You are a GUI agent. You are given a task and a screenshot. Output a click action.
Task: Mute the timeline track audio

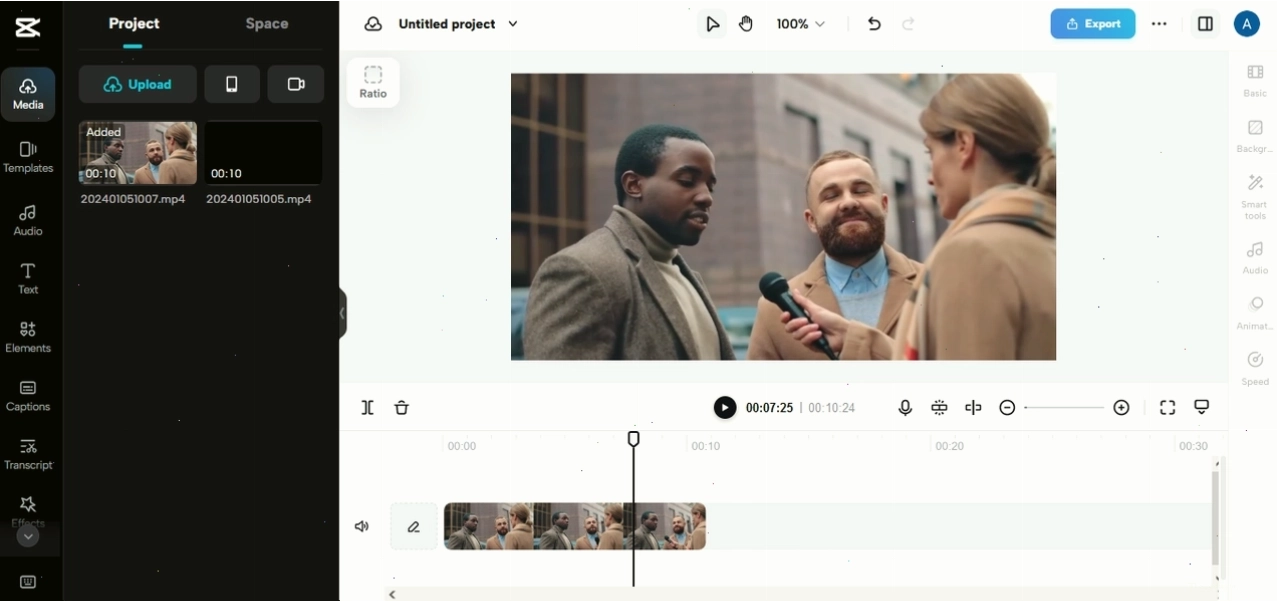click(x=362, y=526)
